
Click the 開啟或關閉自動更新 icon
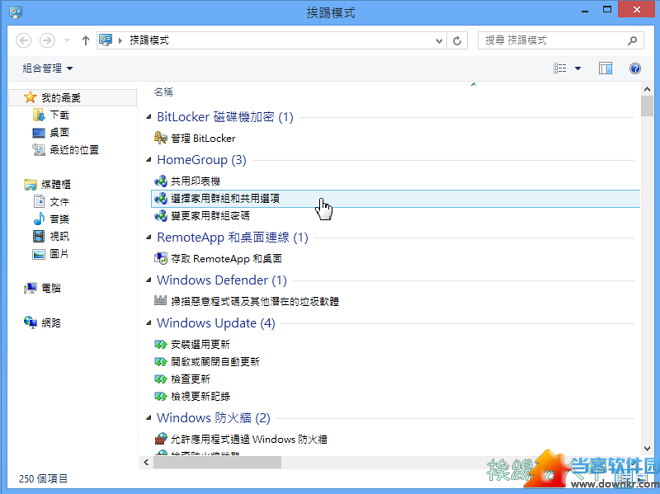160,361
